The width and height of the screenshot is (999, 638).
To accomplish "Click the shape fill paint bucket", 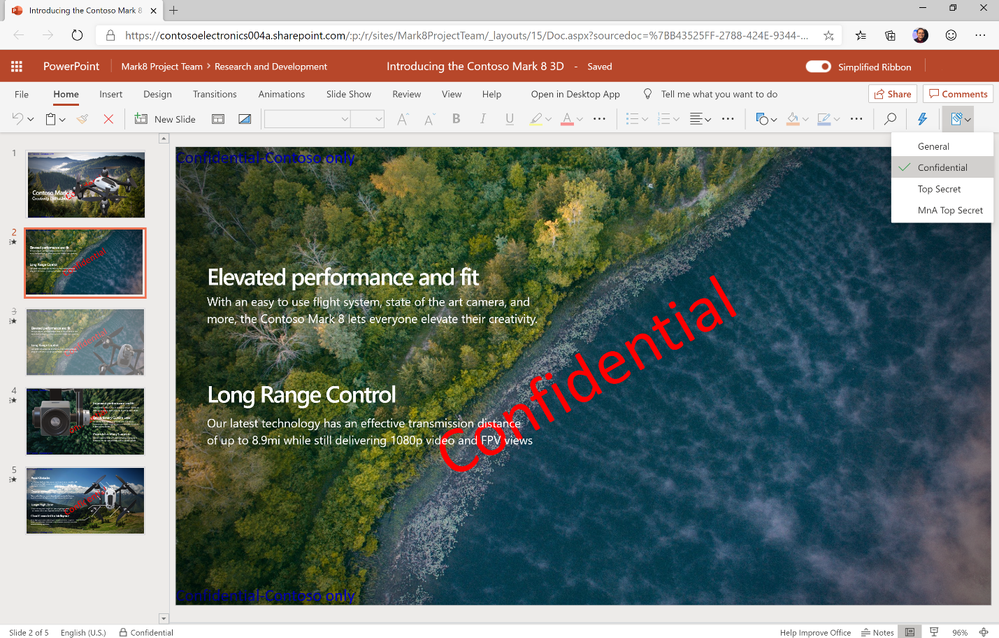I will 793,119.
